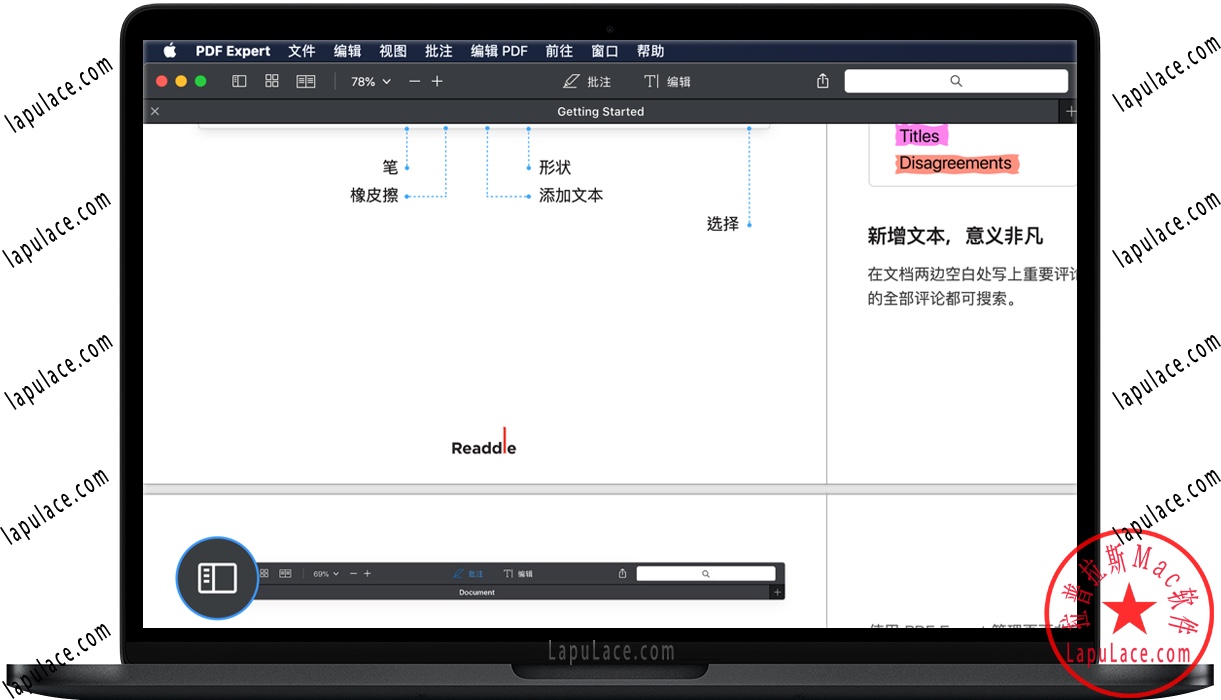Close the Getting Started tab with X
The width and height of the screenshot is (1221, 700).
pos(155,111)
